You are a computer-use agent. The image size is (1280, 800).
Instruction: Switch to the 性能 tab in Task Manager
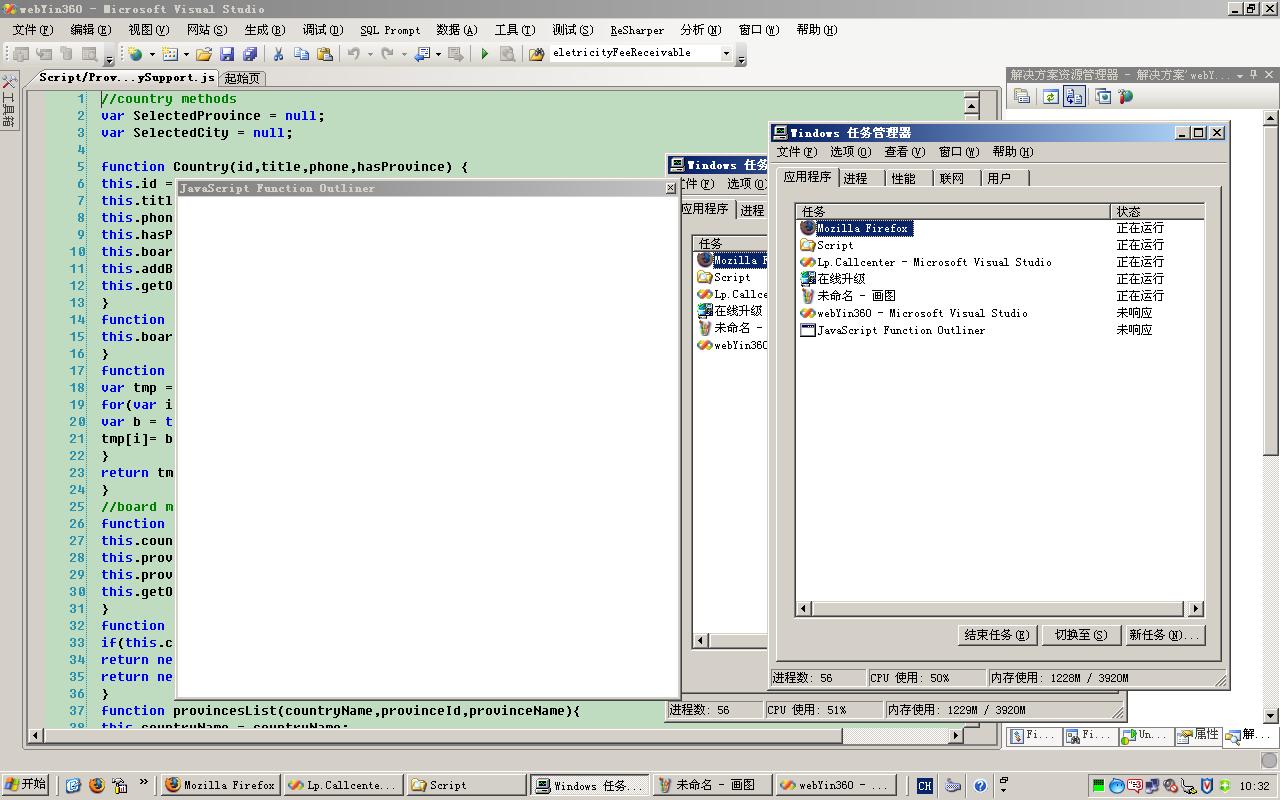click(x=903, y=178)
